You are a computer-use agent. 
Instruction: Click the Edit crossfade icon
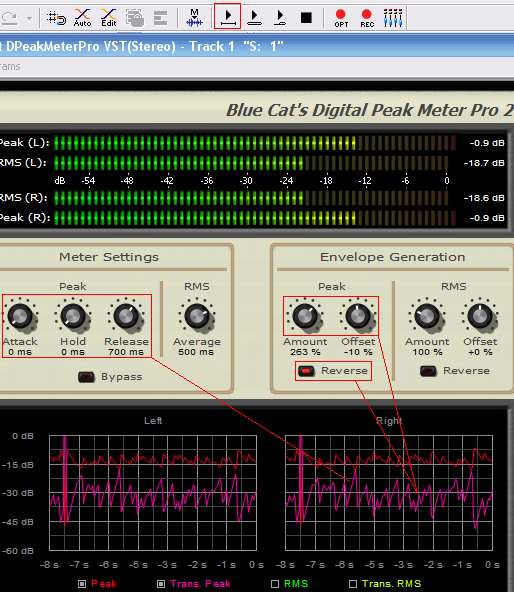click(x=109, y=18)
